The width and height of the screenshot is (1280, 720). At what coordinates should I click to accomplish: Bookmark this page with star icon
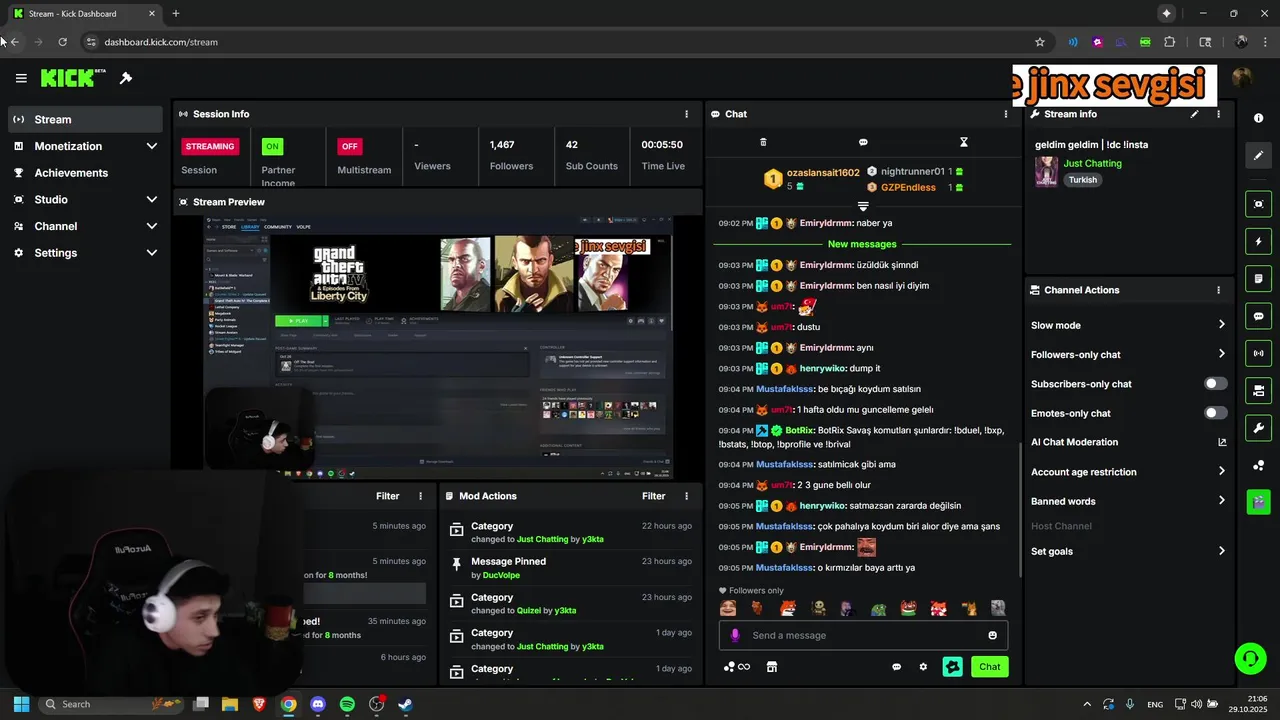coord(1040,42)
